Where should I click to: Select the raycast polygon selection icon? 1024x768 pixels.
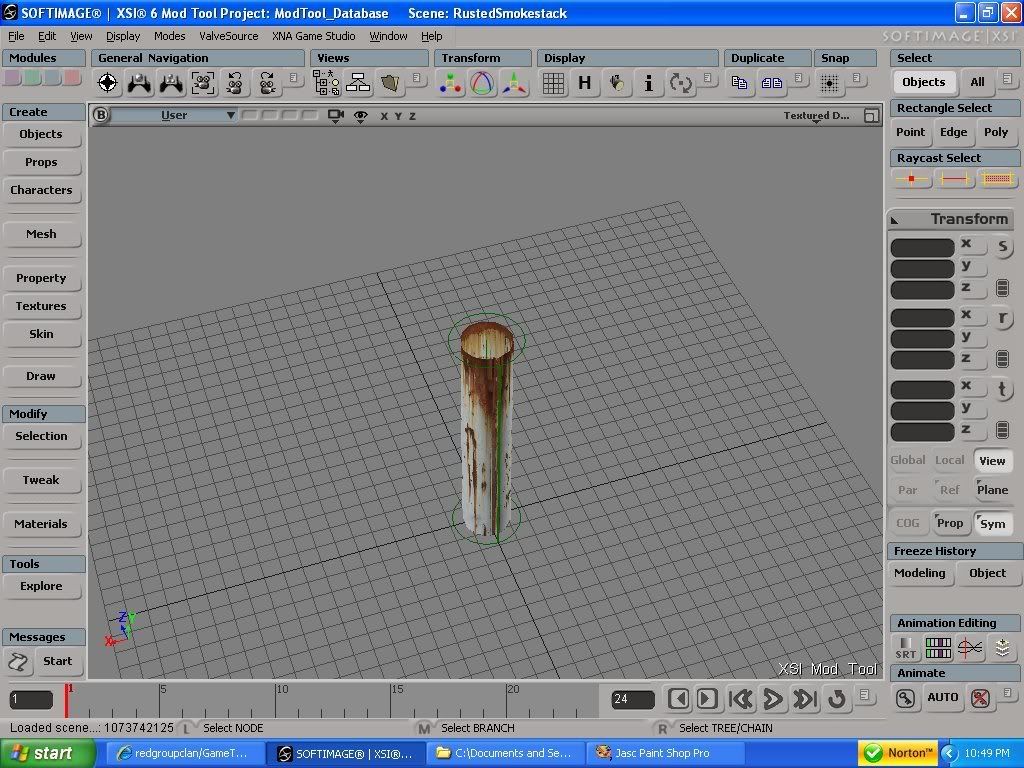[x=997, y=178]
